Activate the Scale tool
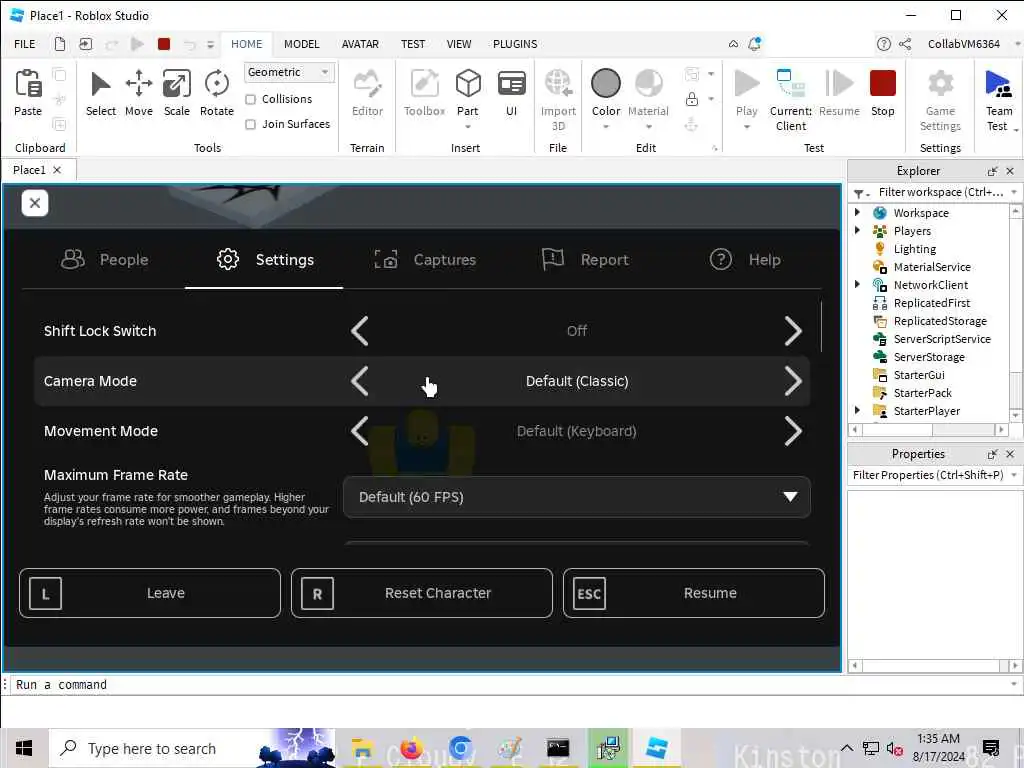Screen dimensions: 1024x768 click(x=176, y=93)
